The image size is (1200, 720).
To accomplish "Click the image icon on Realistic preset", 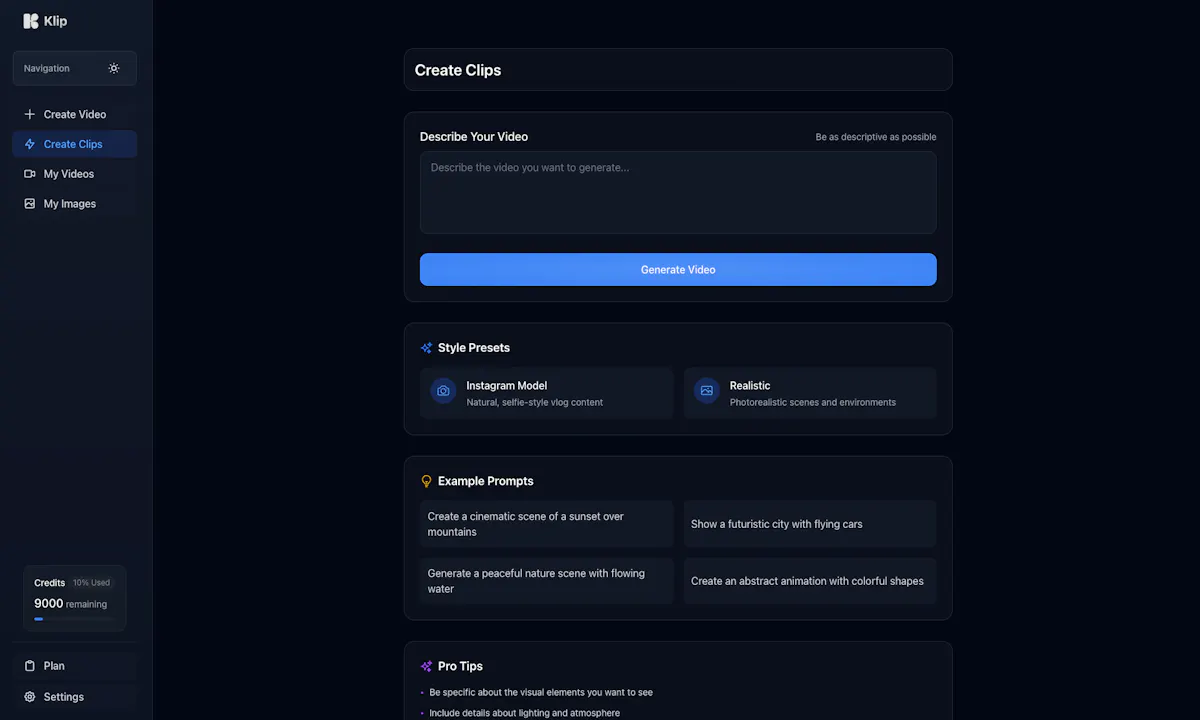I will click(x=707, y=391).
